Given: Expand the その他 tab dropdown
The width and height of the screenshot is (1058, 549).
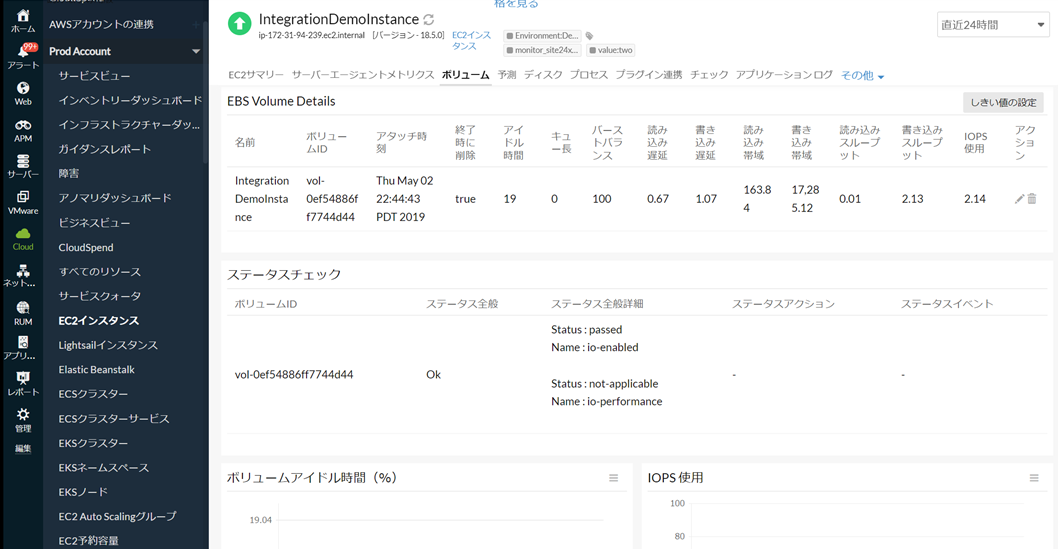Looking at the screenshot, I should (x=862, y=76).
